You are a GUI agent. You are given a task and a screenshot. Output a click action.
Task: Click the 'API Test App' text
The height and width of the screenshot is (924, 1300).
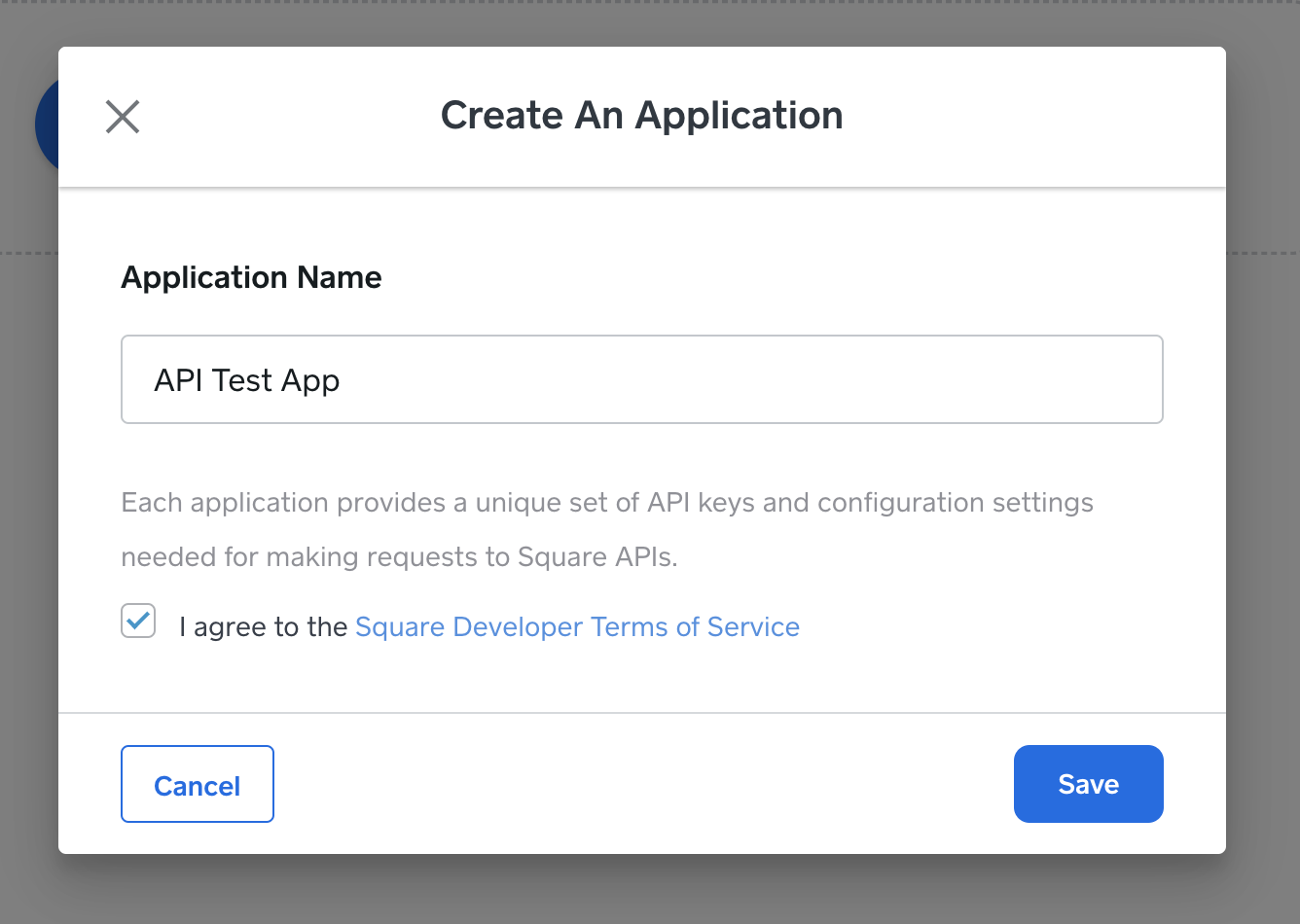[247, 380]
